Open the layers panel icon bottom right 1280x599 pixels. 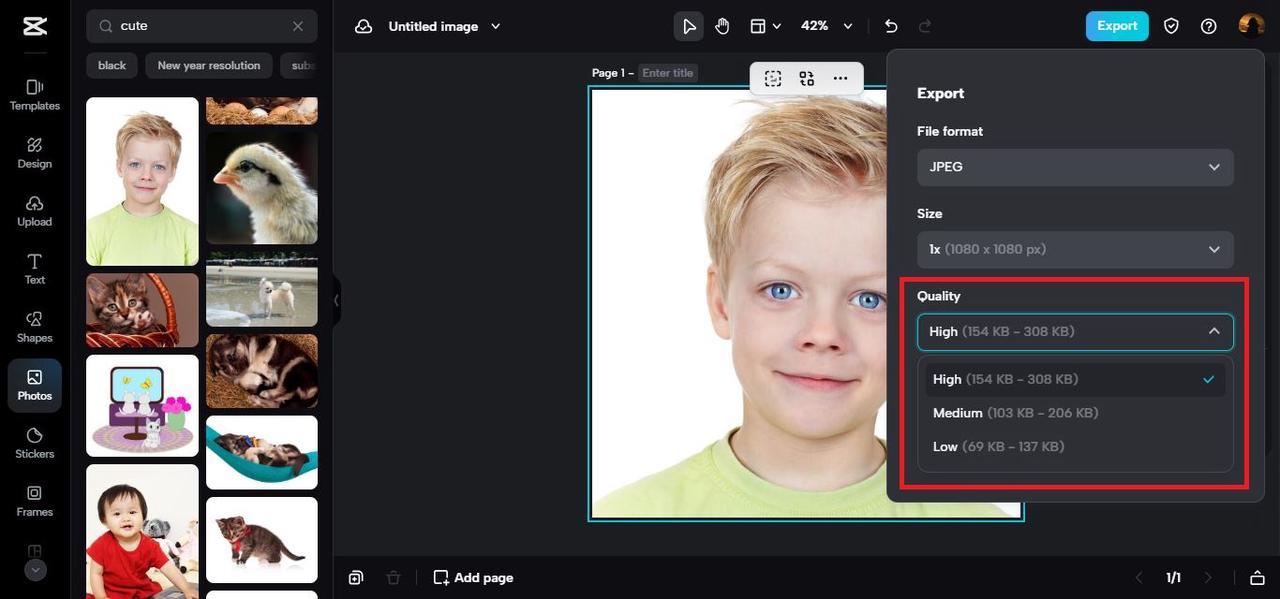(x=1257, y=577)
